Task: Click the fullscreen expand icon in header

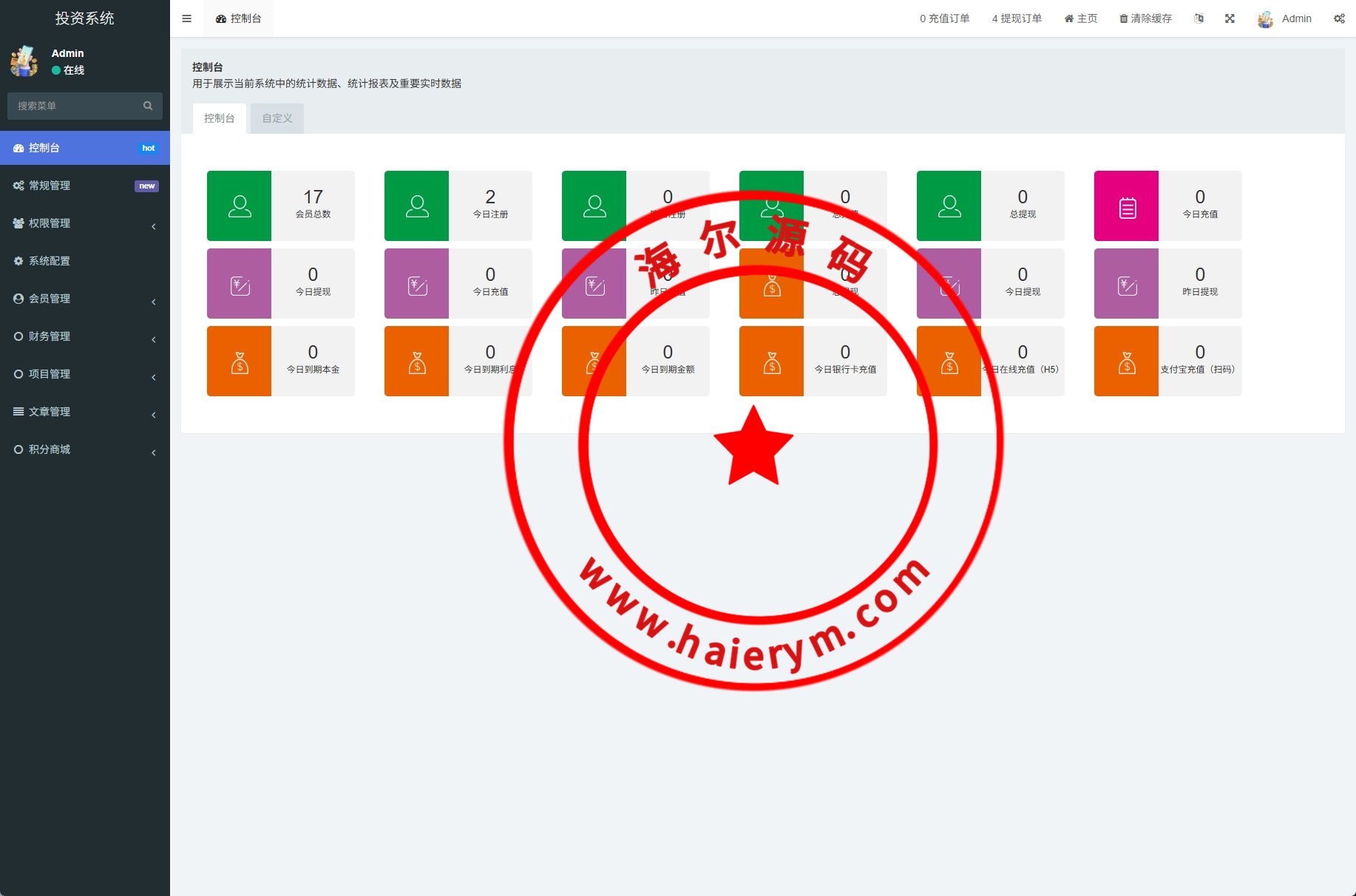Action: pos(1230,18)
